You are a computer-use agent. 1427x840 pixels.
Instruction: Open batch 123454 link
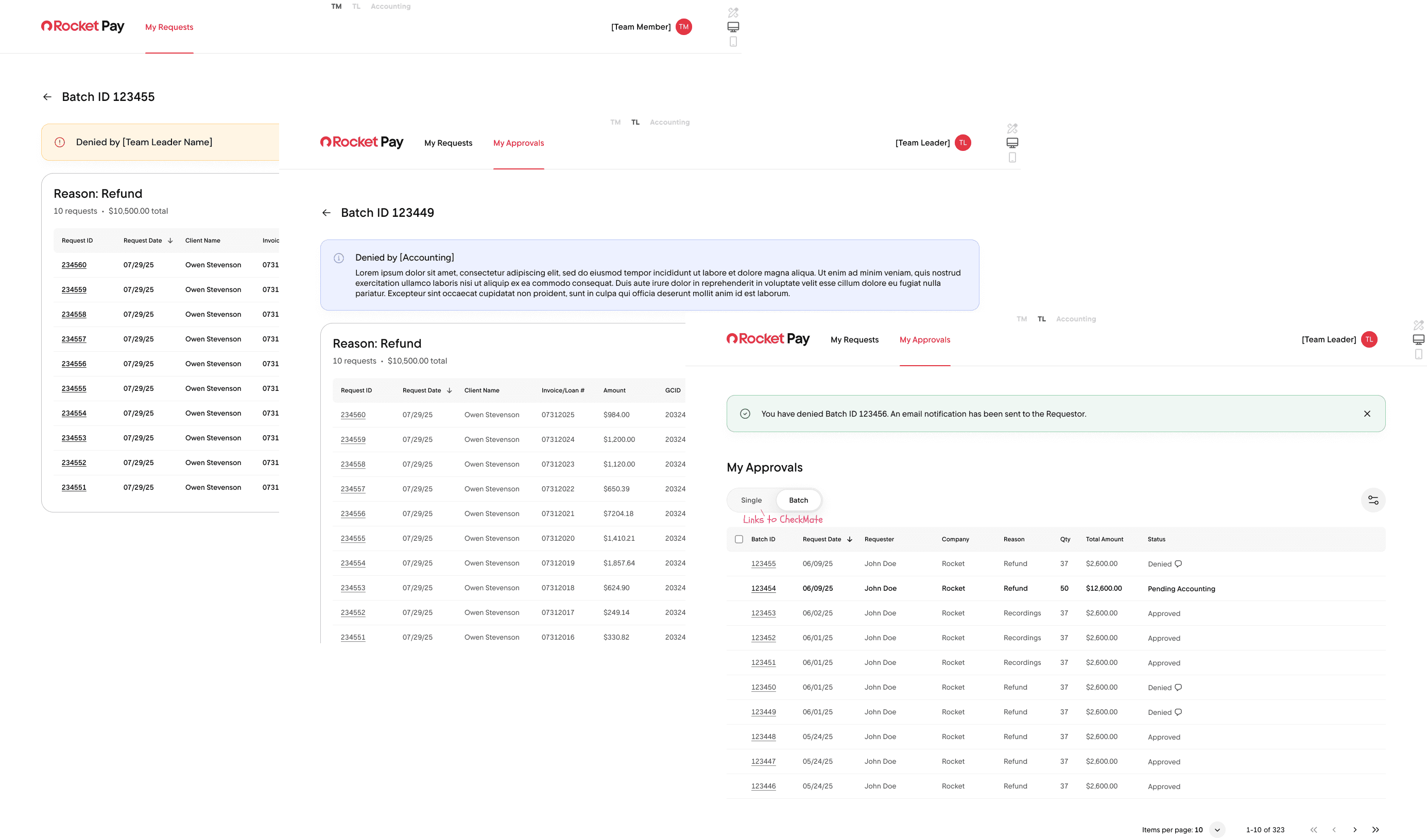point(763,589)
